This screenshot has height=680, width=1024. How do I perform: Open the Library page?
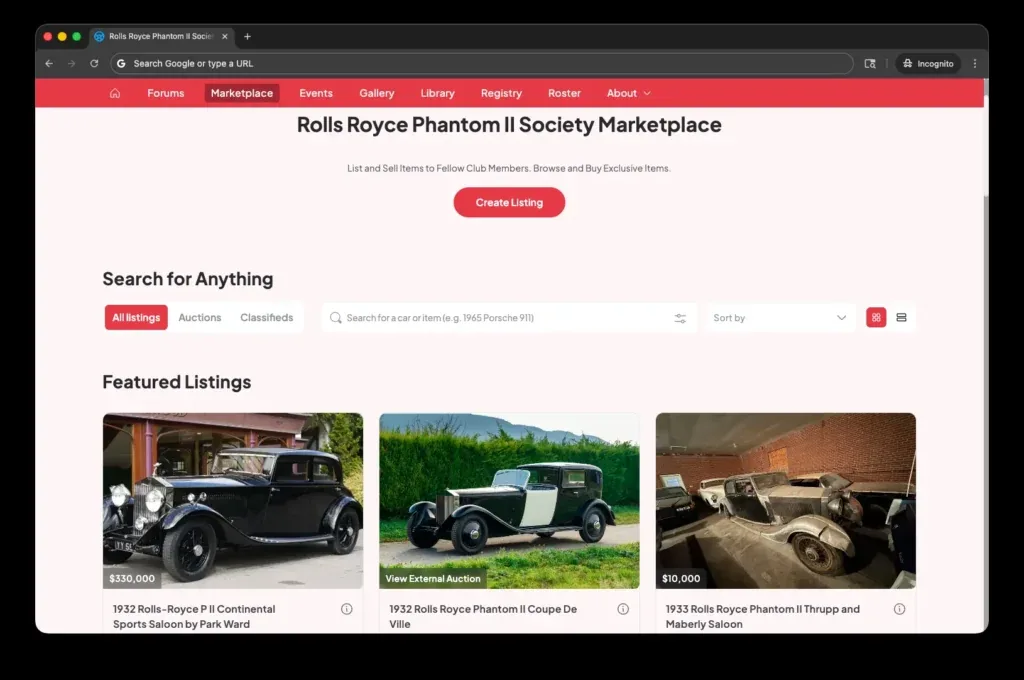[x=438, y=93]
